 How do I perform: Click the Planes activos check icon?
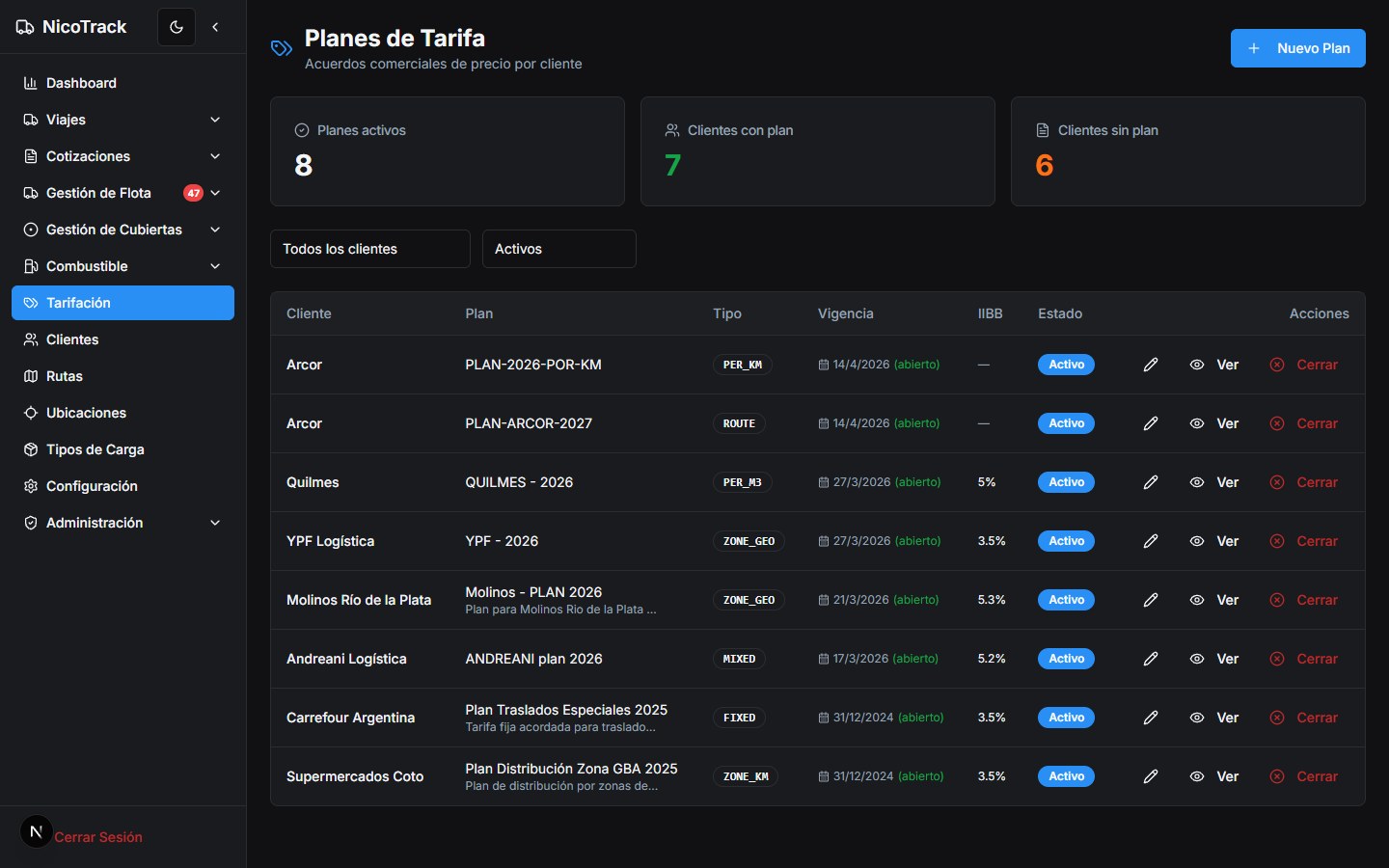(302, 130)
